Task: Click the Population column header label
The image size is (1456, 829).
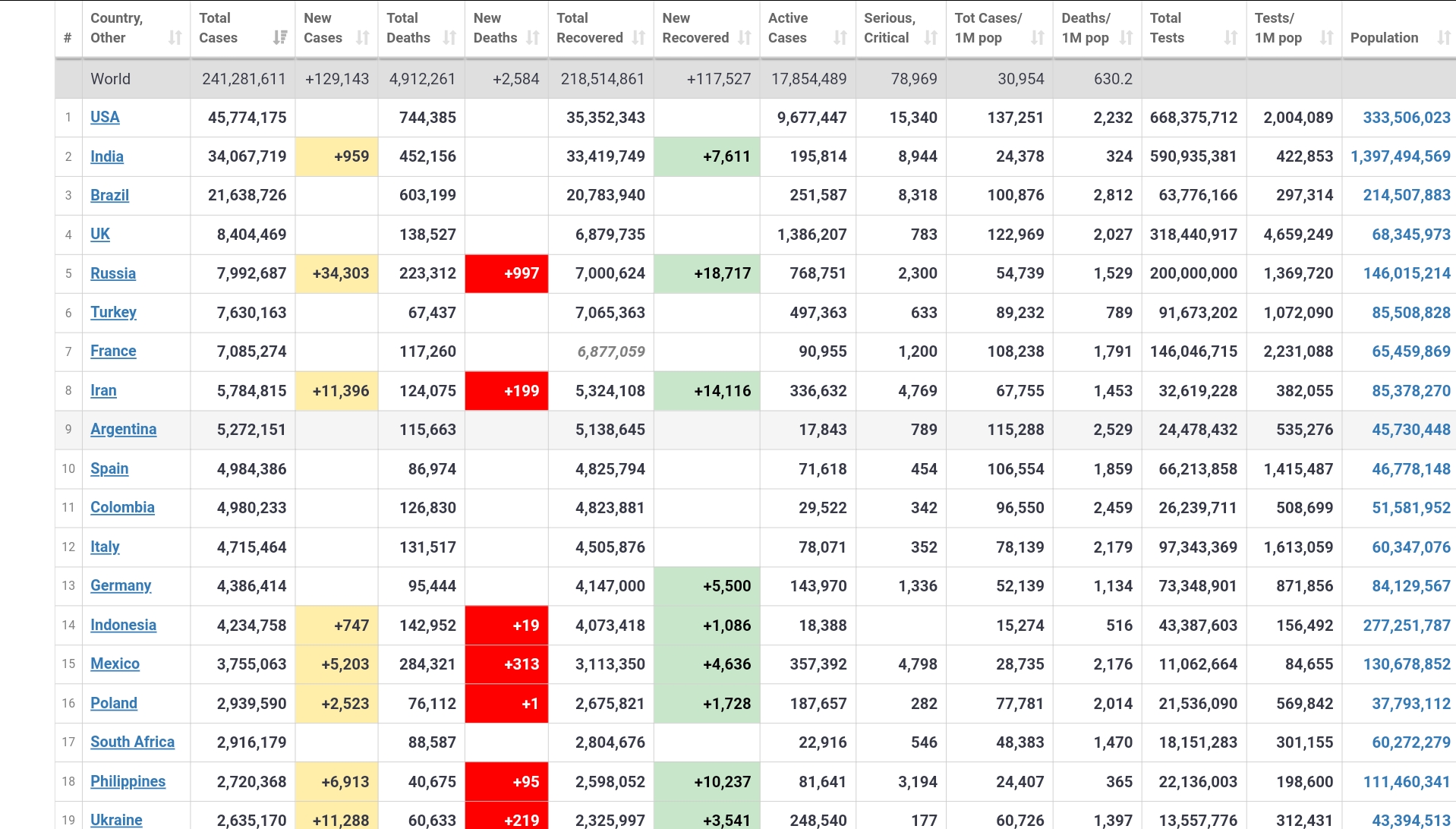Action: click(1384, 37)
